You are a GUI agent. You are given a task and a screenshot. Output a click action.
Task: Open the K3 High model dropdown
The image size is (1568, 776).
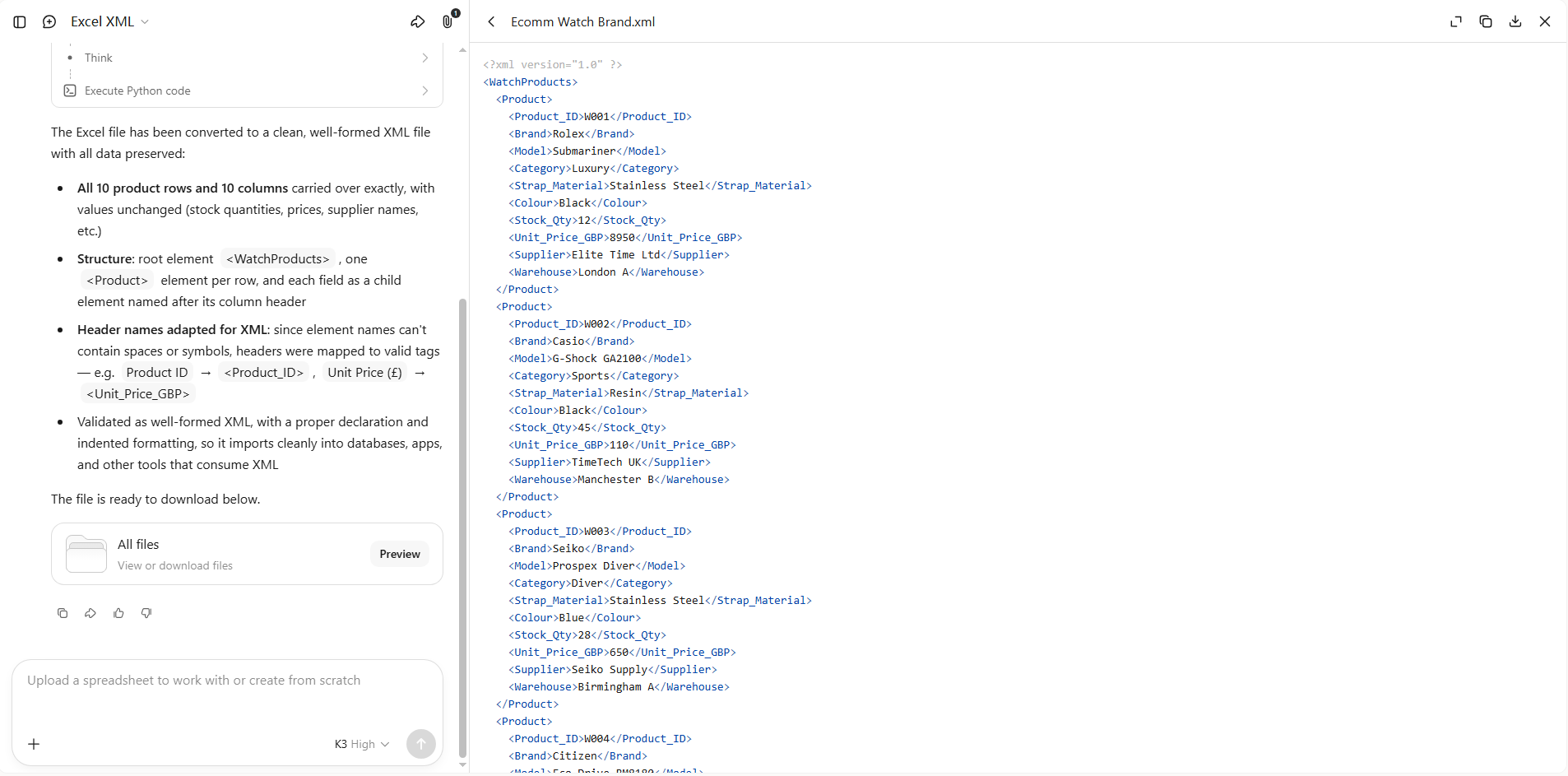coord(362,744)
